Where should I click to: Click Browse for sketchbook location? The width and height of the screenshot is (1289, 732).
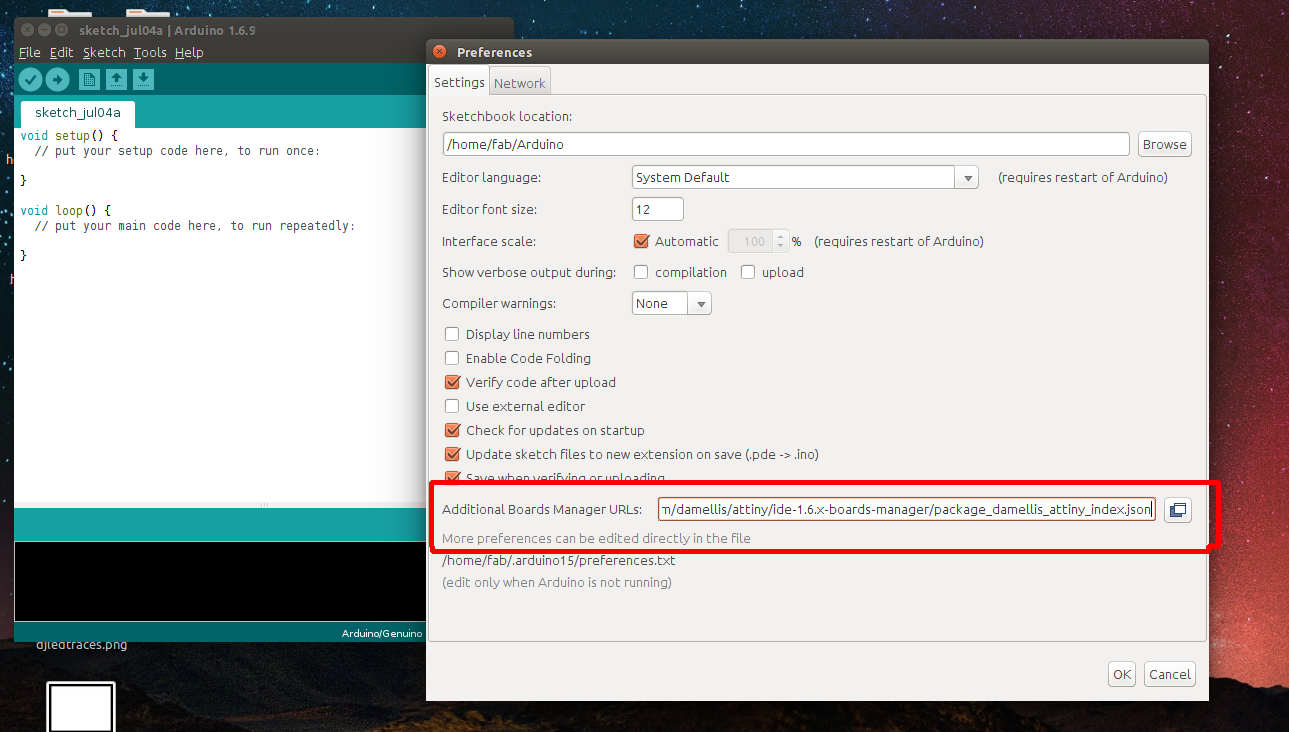click(1164, 144)
